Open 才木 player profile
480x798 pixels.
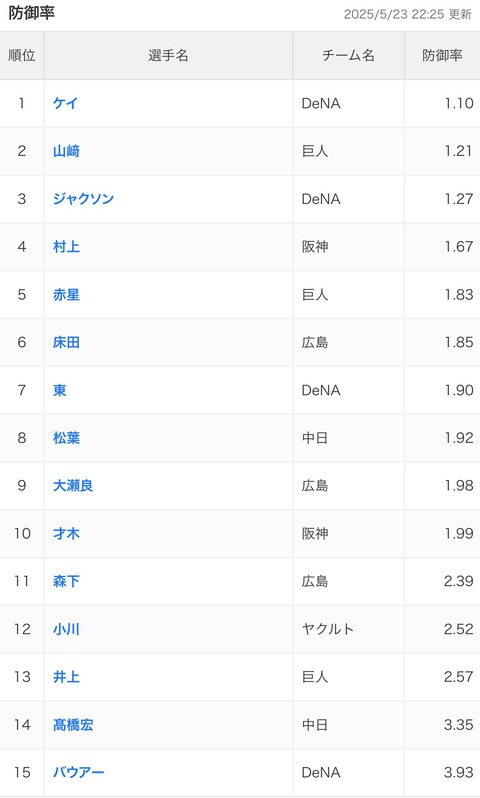[x=66, y=533]
